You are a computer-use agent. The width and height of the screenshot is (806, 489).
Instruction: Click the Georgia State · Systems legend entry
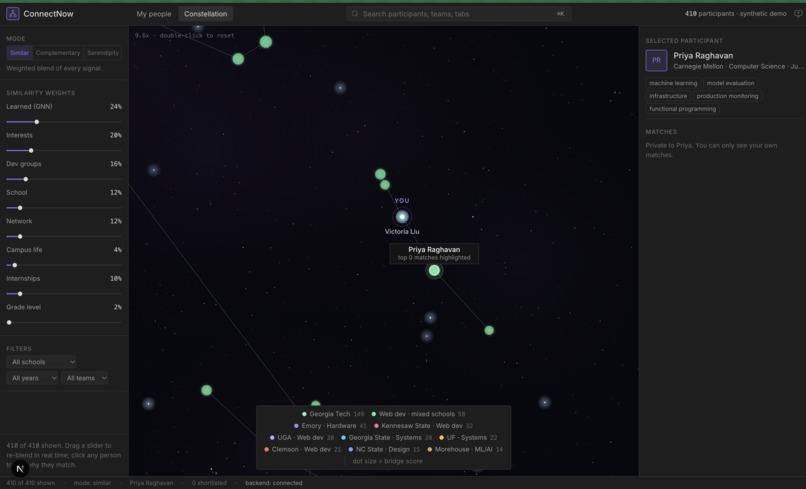click(x=386, y=438)
